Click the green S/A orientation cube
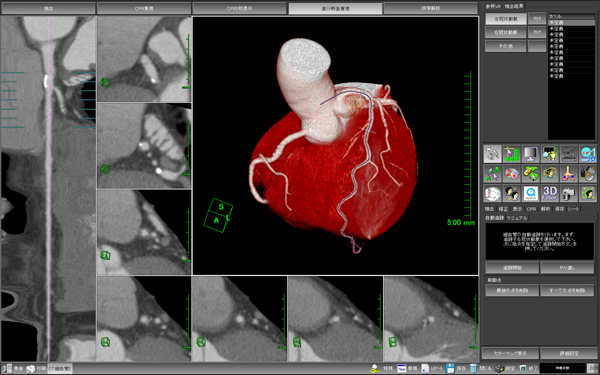Image resolution: width=600 pixels, height=375 pixels. pyautogui.click(x=218, y=215)
